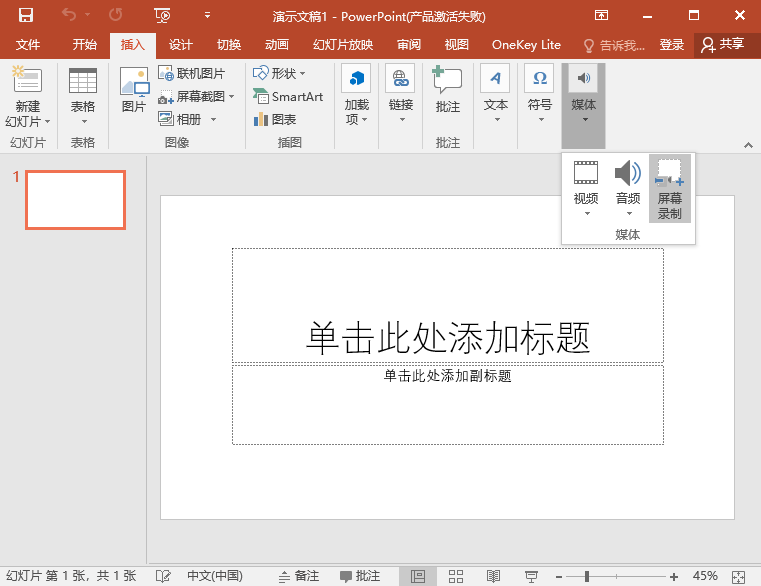The height and width of the screenshot is (586, 761).
Task: Collapse the 媒体 media dropdown button
Action: pyautogui.click(x=583, y=105)
